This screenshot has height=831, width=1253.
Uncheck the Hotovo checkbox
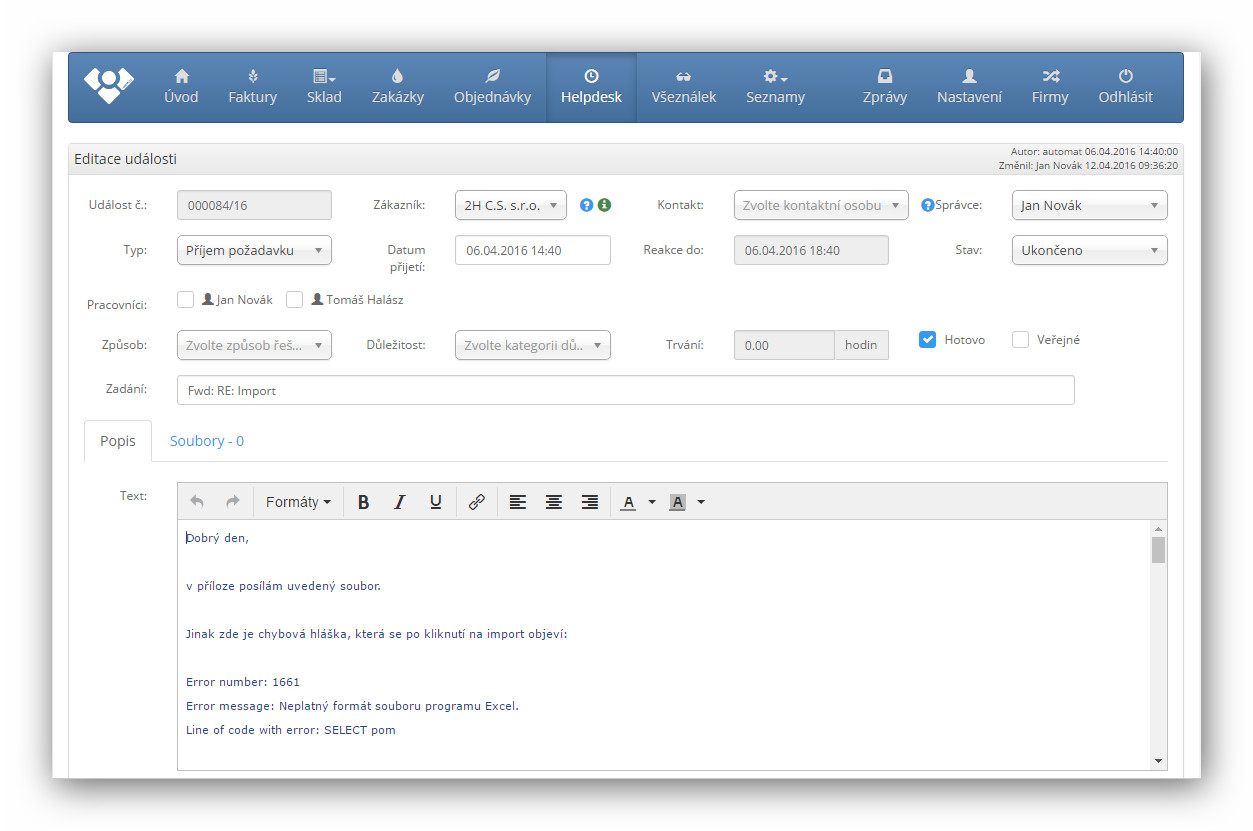click(x=927, y=340)
